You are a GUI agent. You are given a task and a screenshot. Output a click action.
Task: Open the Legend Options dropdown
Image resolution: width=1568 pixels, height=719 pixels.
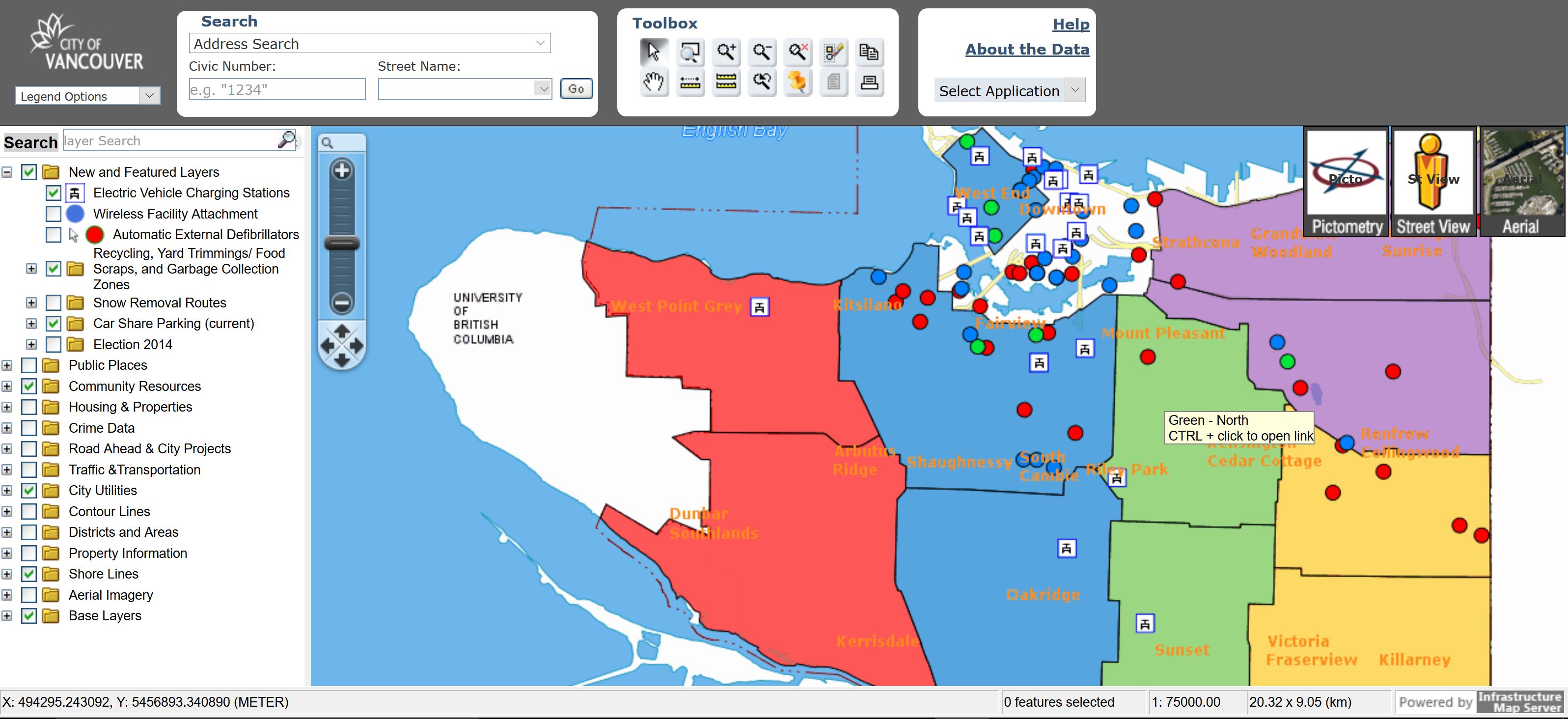click(x=87, y=96)
